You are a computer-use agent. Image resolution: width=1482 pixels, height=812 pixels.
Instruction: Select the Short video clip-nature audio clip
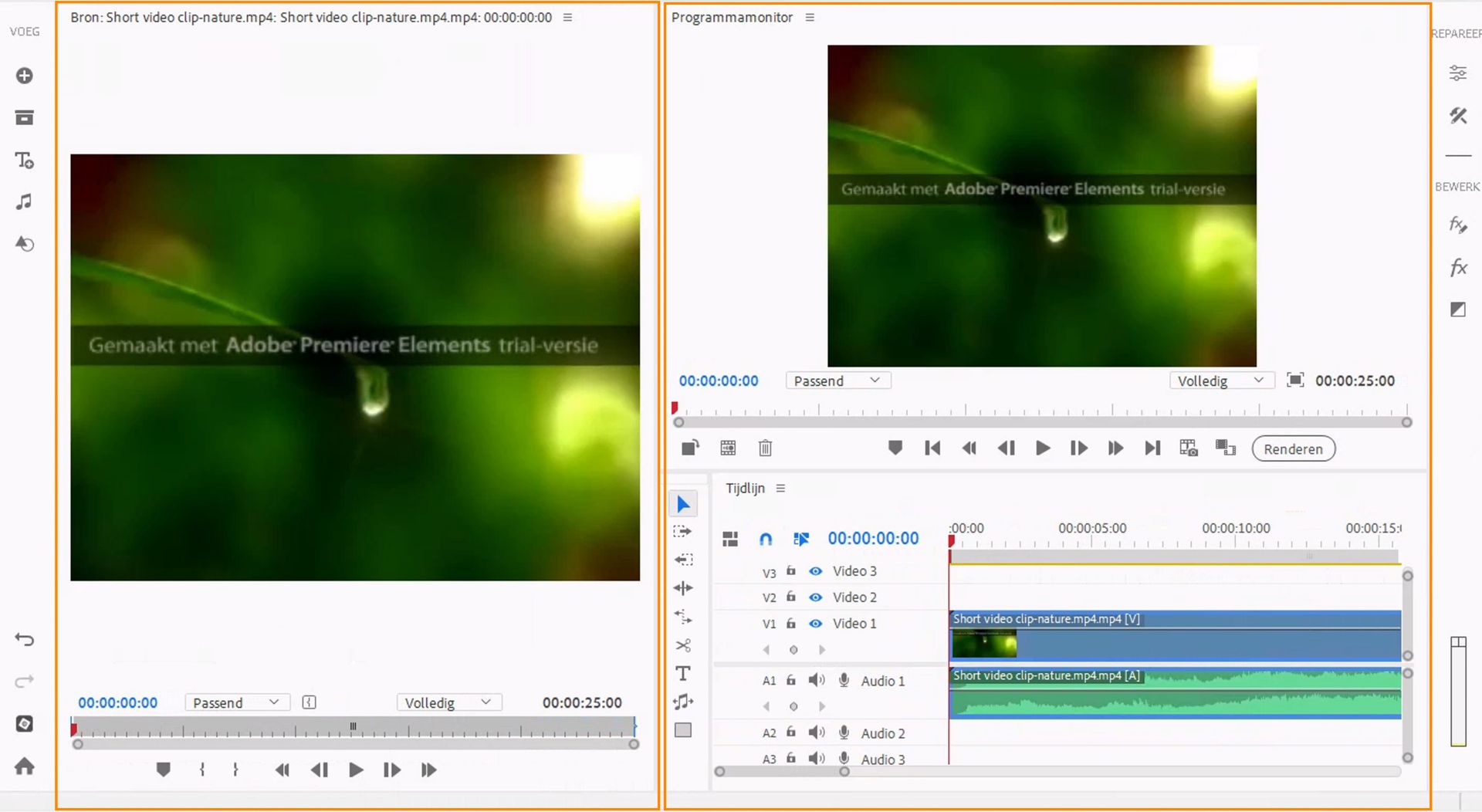point(1175,693)
